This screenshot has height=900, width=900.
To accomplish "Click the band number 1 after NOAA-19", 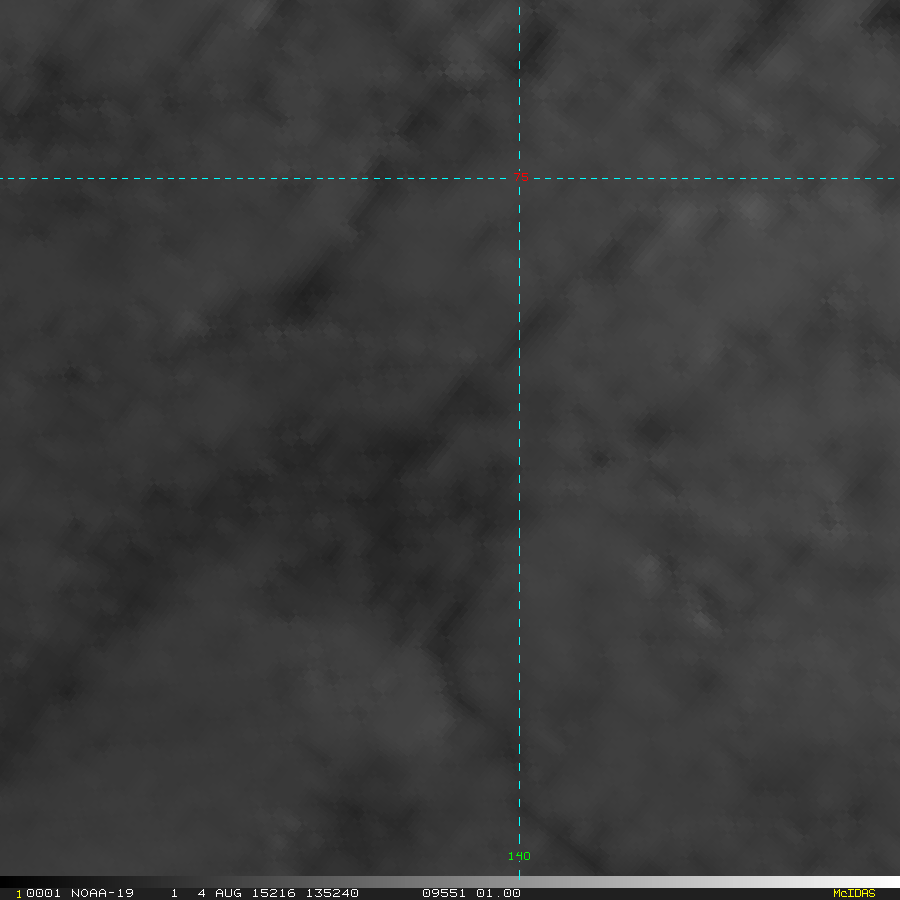I will point(174,893).
